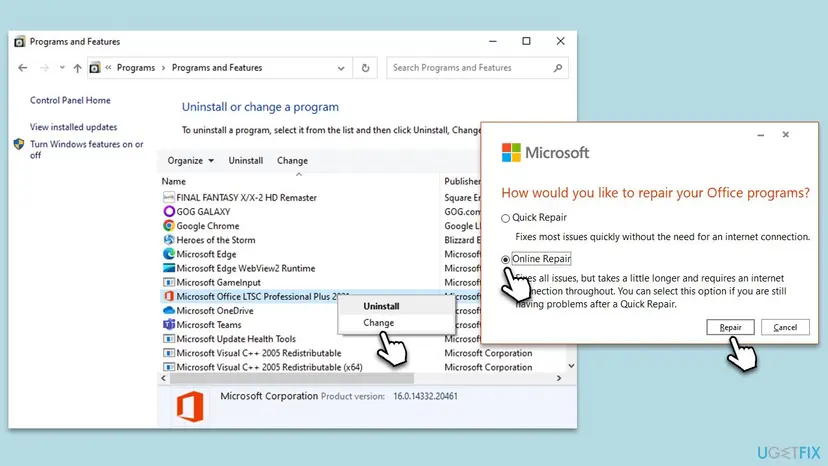Select the Microsoft GameInput icon
828x466 pixels.
click(x=168, y=282)
